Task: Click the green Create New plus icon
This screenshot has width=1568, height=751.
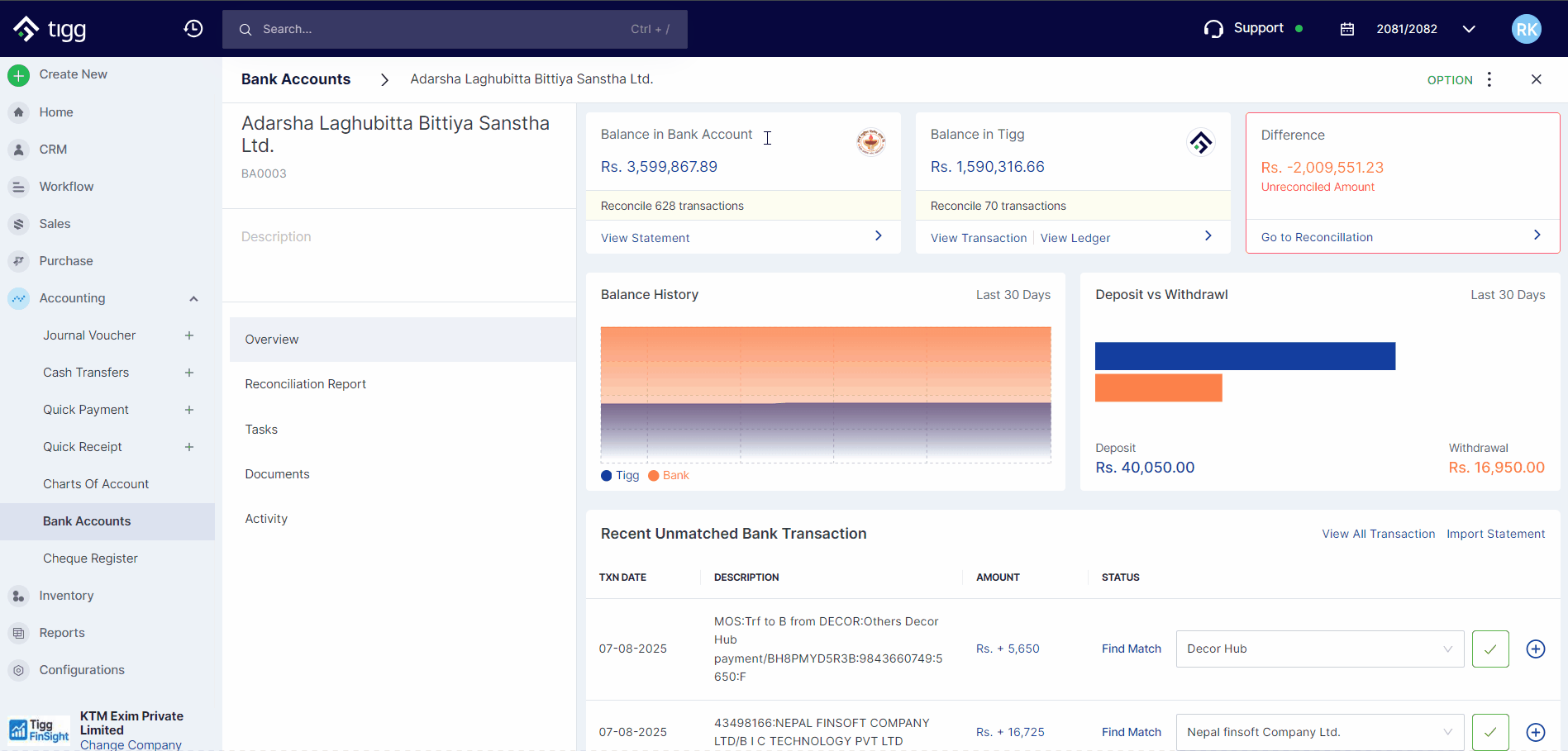Action: coord(18,75)
